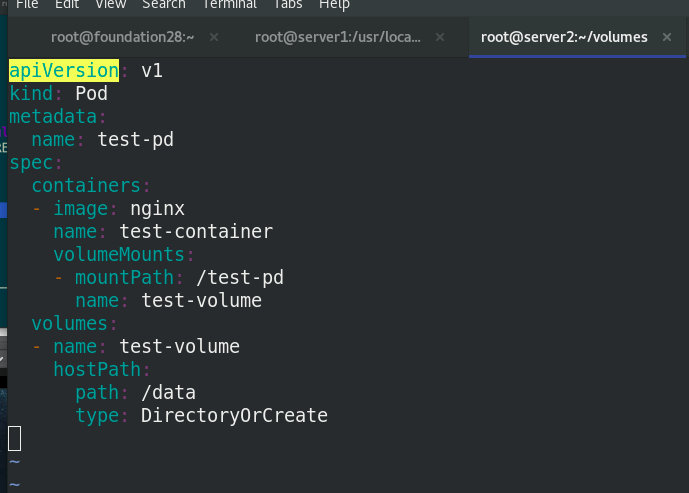This screenshot has width=689, height=493.
Task: Click the block cursor on empty line
Action: [x=15, y=439]
